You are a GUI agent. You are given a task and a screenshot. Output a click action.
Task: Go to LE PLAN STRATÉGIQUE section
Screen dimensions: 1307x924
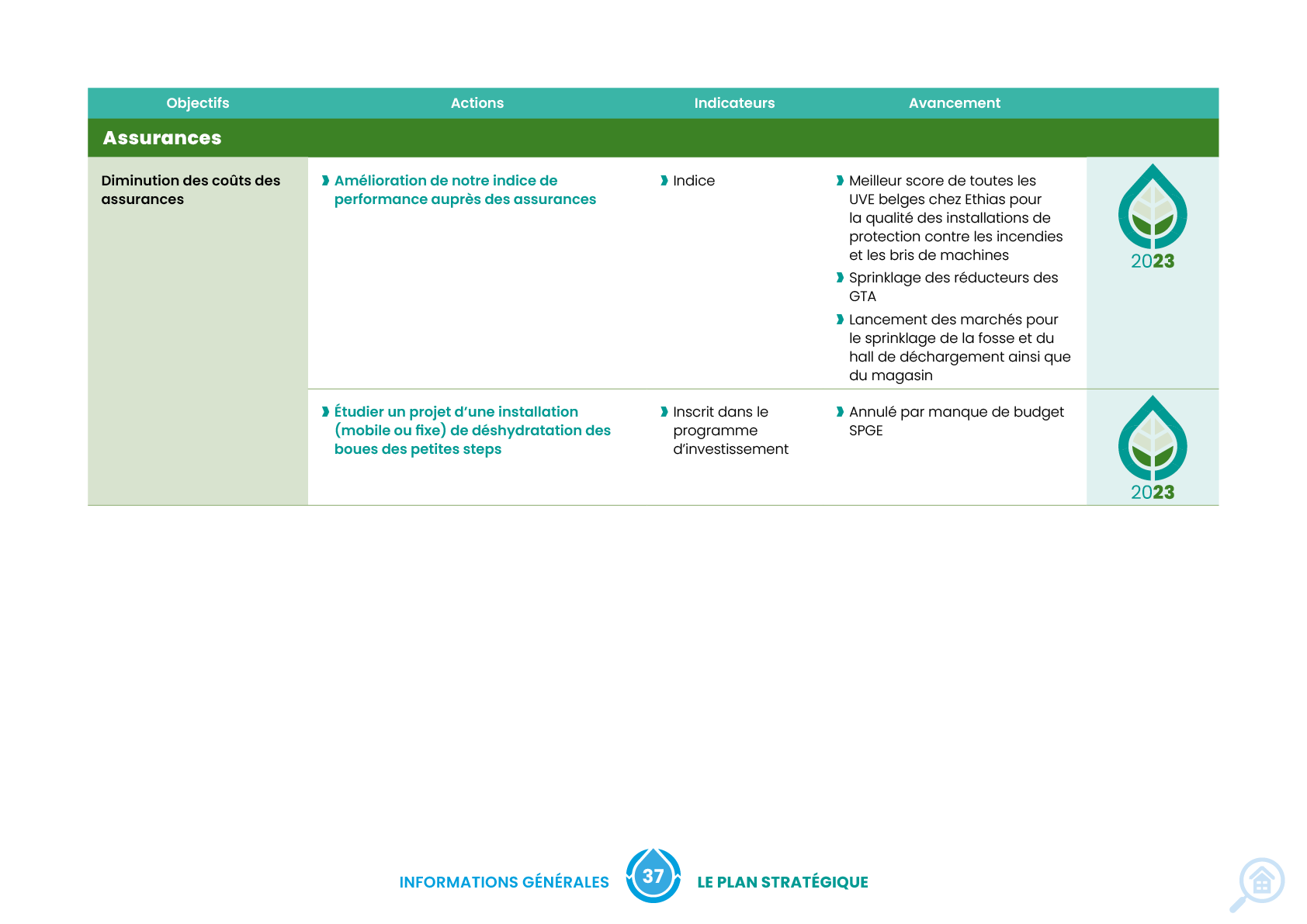click(x=782, y=882)
